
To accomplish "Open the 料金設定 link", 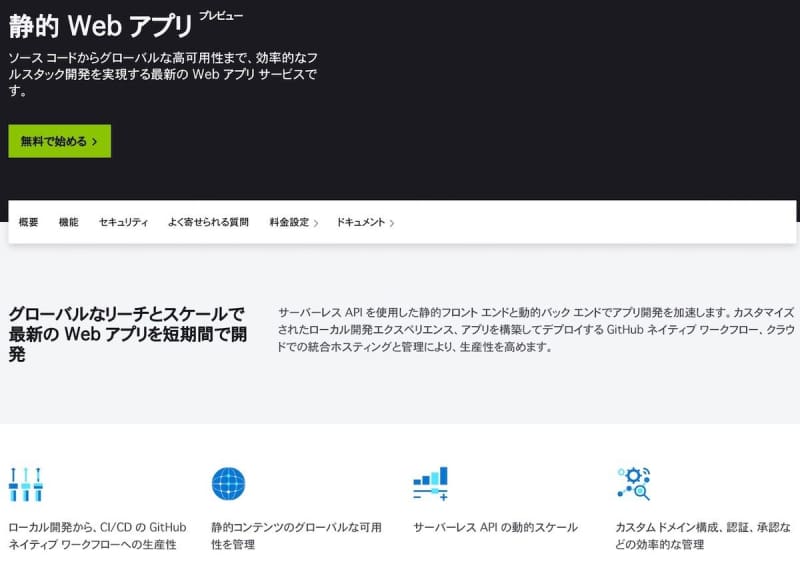I will 289,222.
